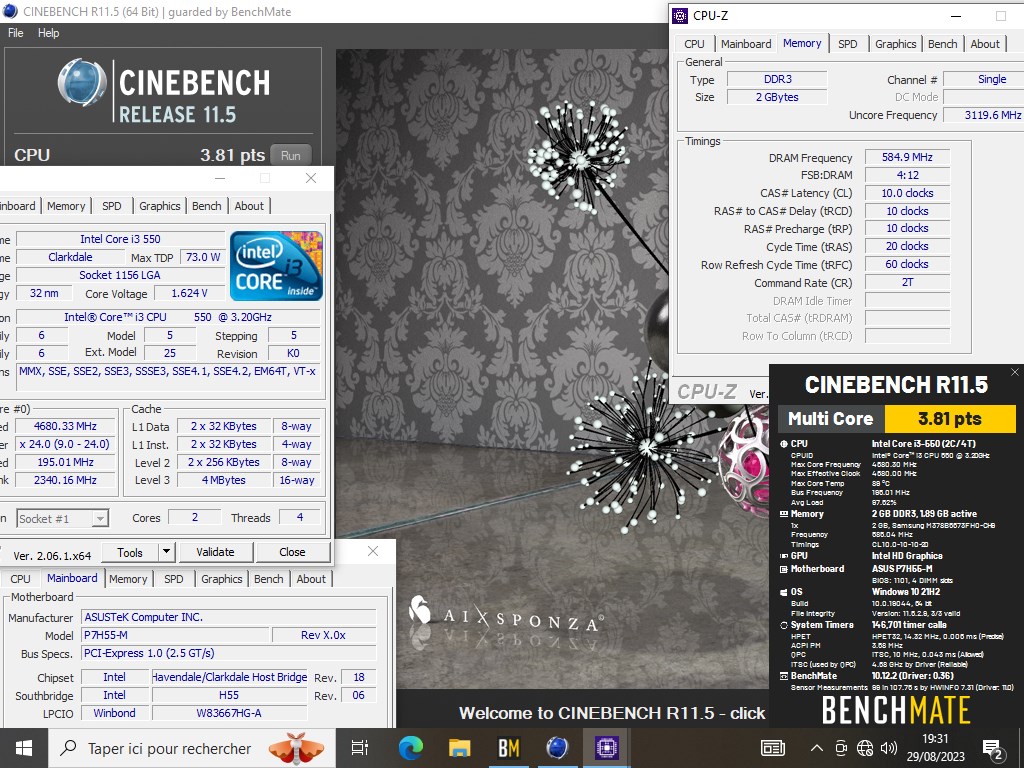Open the Socket #1 selection dropdown
This screenshot has height=768, width=1024.
(x=62, y=519)
